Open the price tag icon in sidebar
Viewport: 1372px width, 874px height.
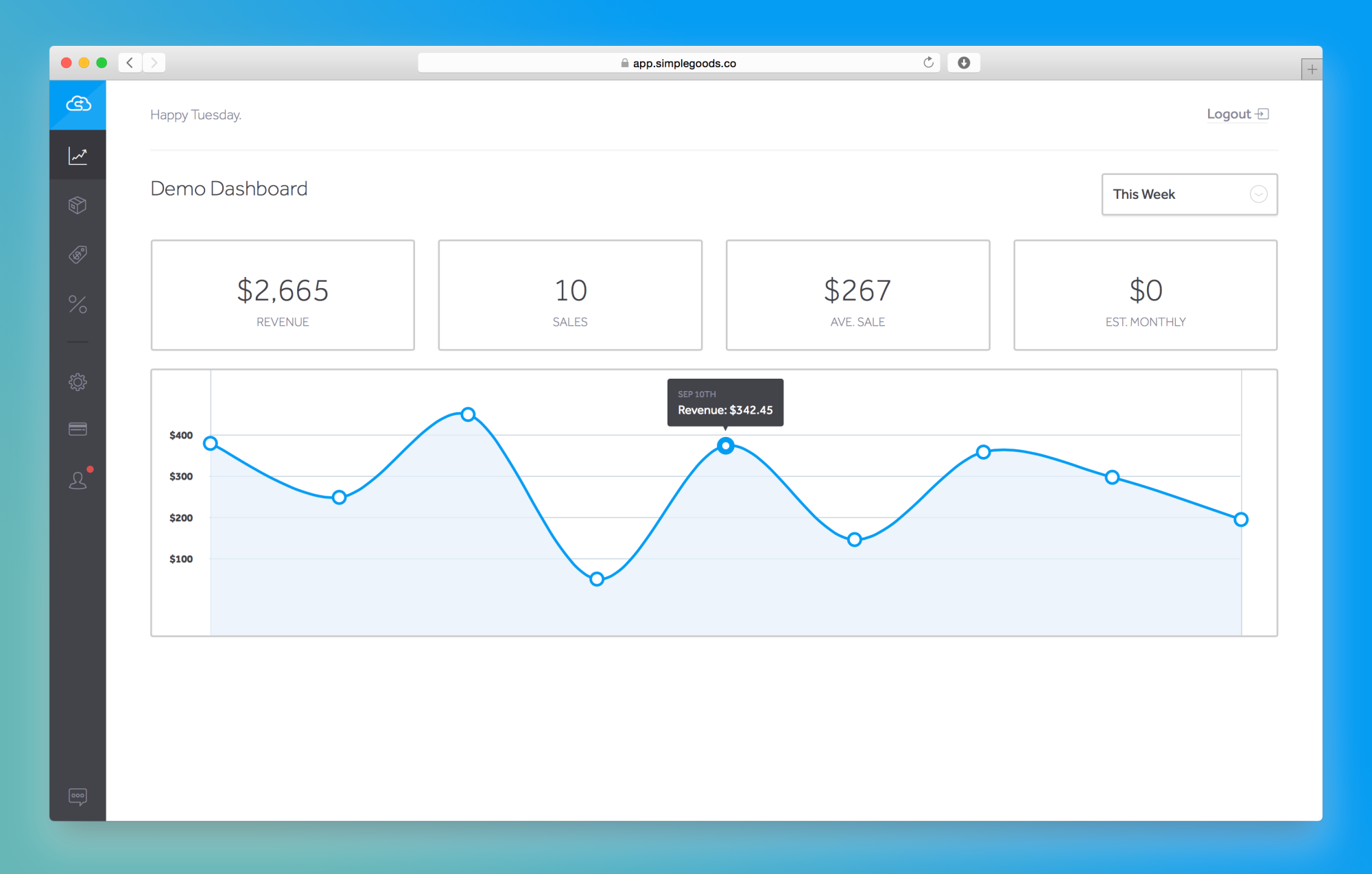pos(78,255)
